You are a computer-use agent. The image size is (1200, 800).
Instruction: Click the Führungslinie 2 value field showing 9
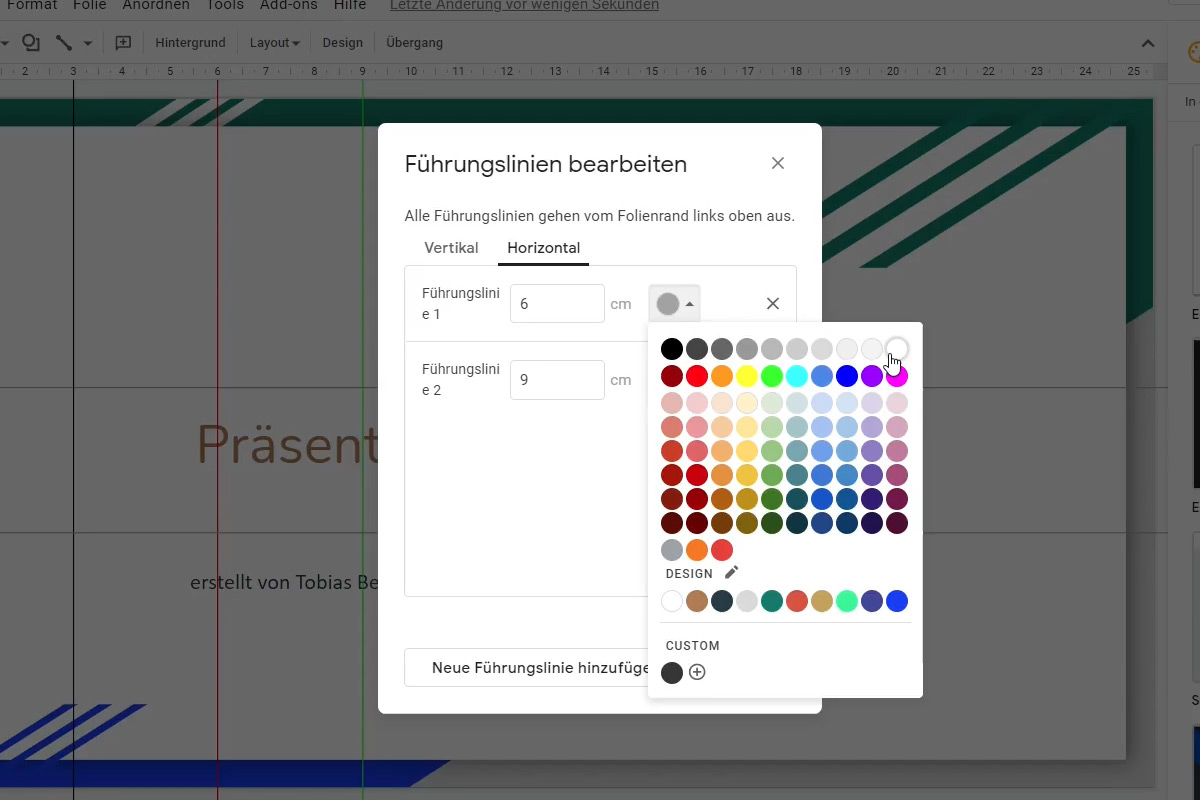tap(557, 380)
